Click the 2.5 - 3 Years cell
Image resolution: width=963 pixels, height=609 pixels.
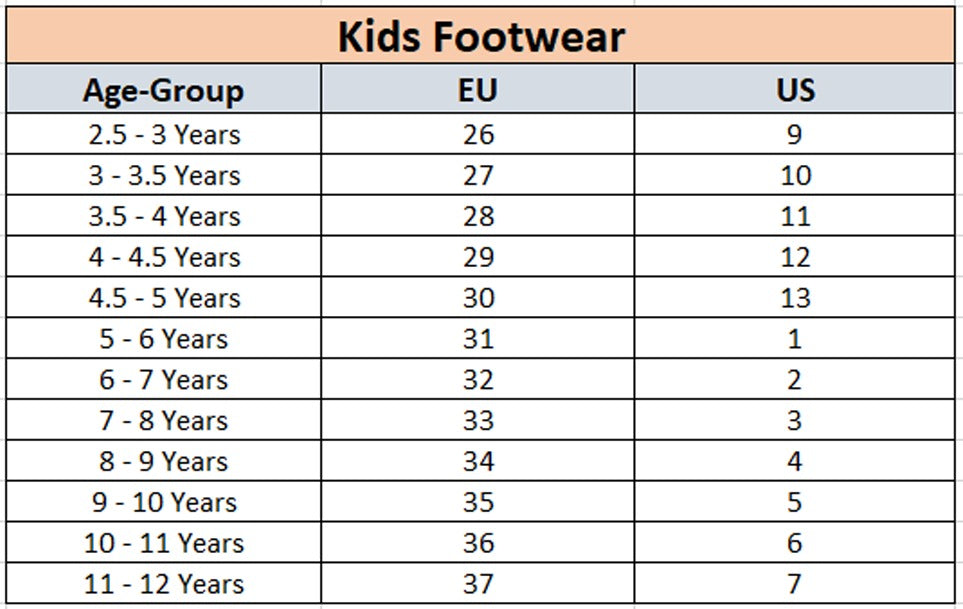click(164, 134)
